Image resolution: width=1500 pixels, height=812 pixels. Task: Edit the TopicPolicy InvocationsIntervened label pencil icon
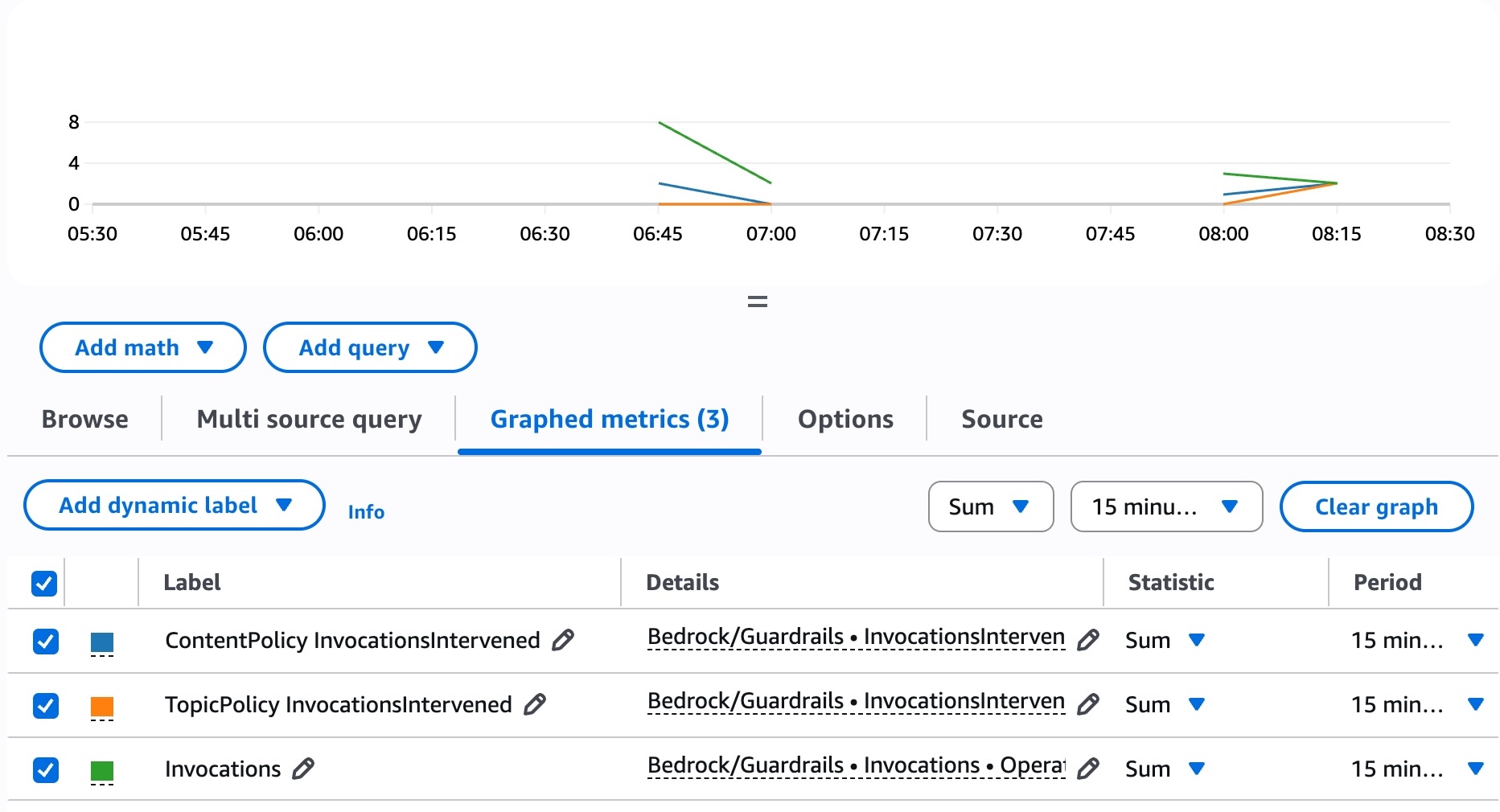coord(535,704)
